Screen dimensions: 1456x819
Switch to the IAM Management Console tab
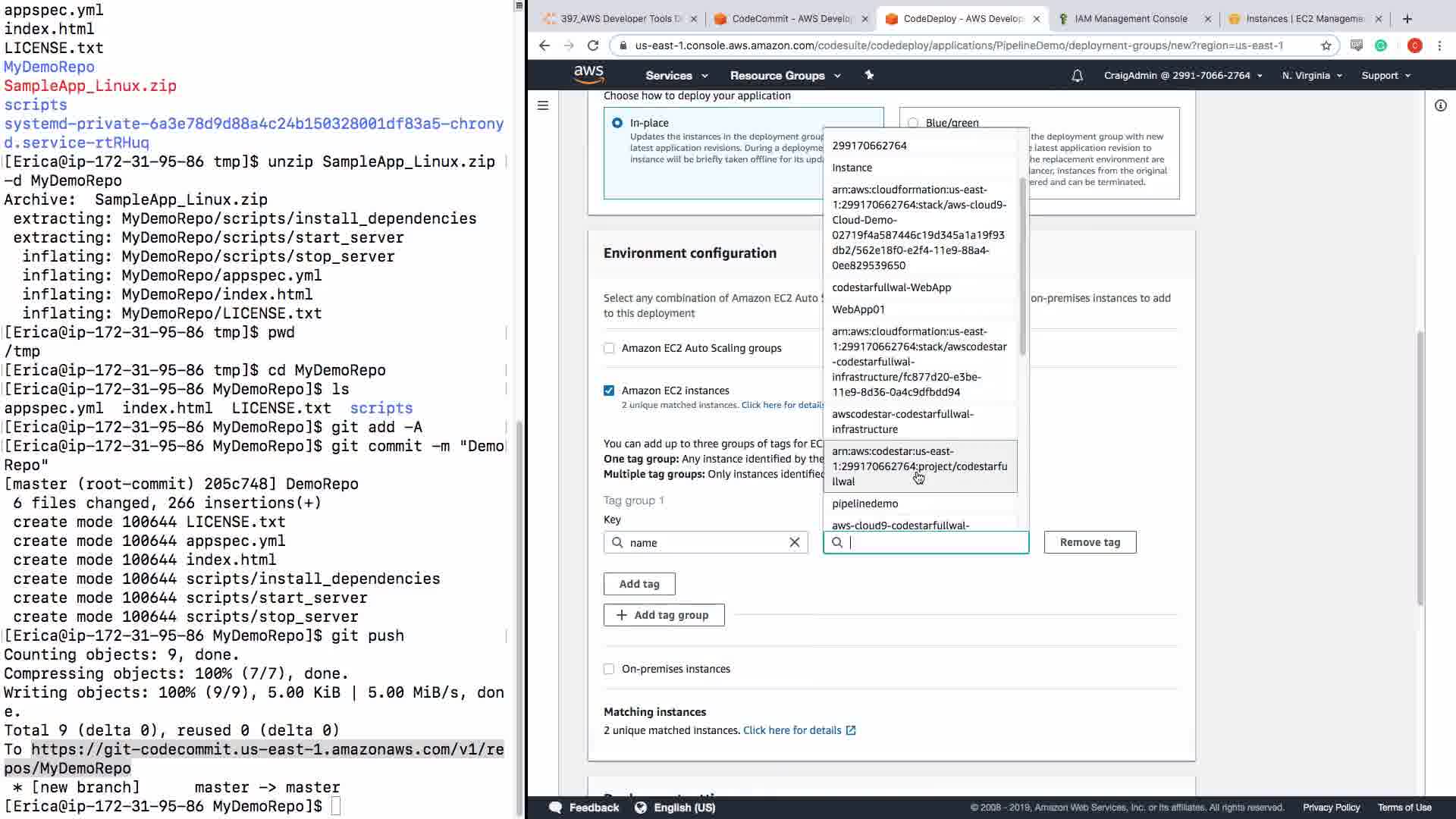click(x=1130, y=19)
